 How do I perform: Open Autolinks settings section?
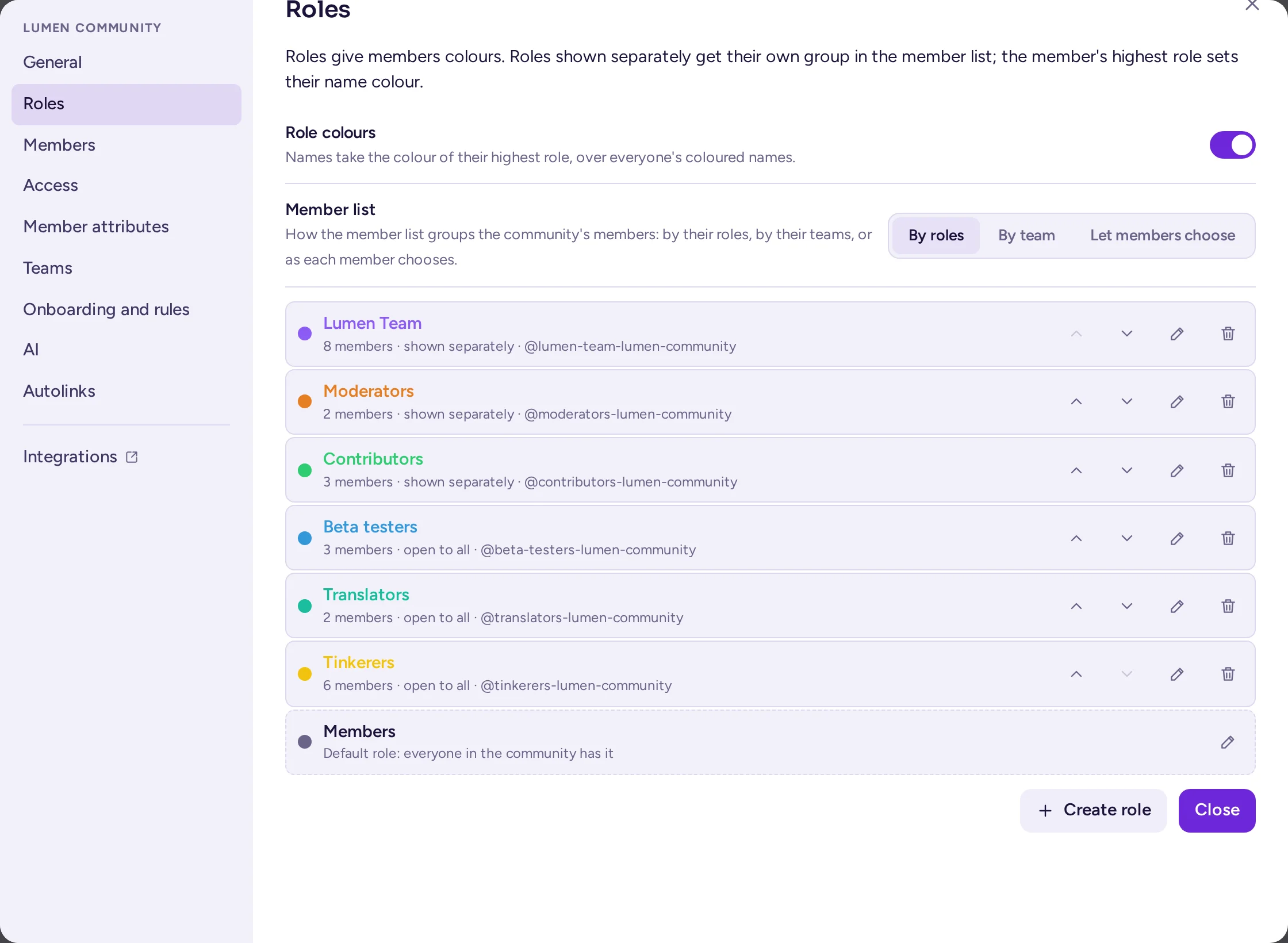coord(126,392)
